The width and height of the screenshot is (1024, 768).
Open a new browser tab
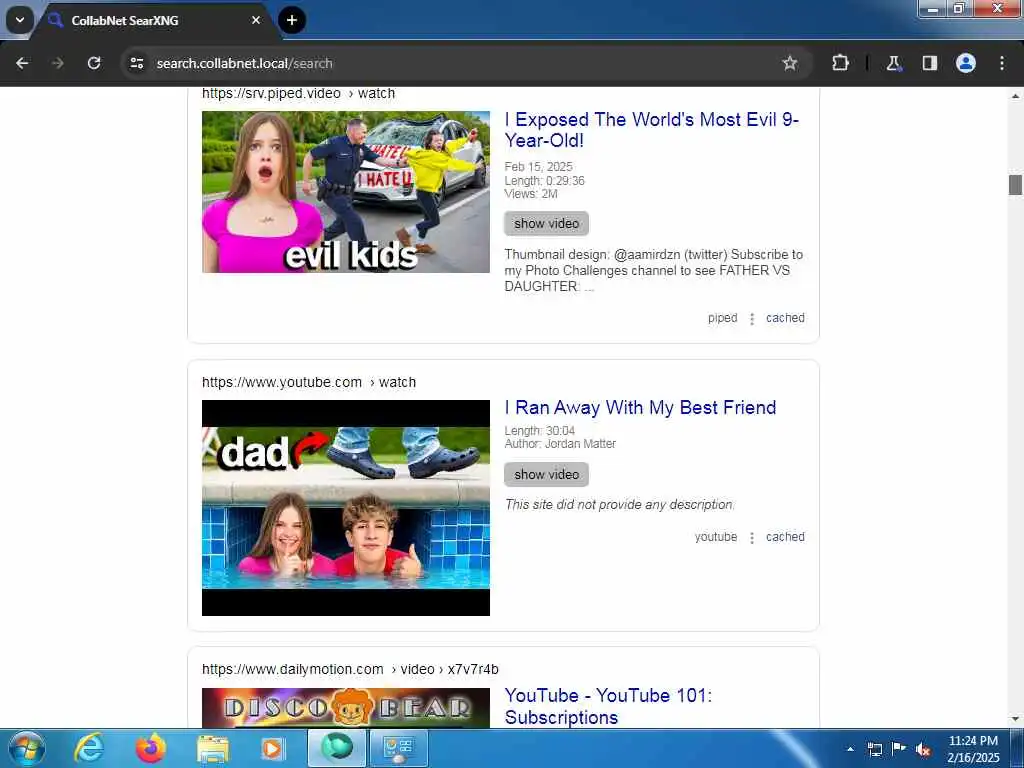point(292,20)
